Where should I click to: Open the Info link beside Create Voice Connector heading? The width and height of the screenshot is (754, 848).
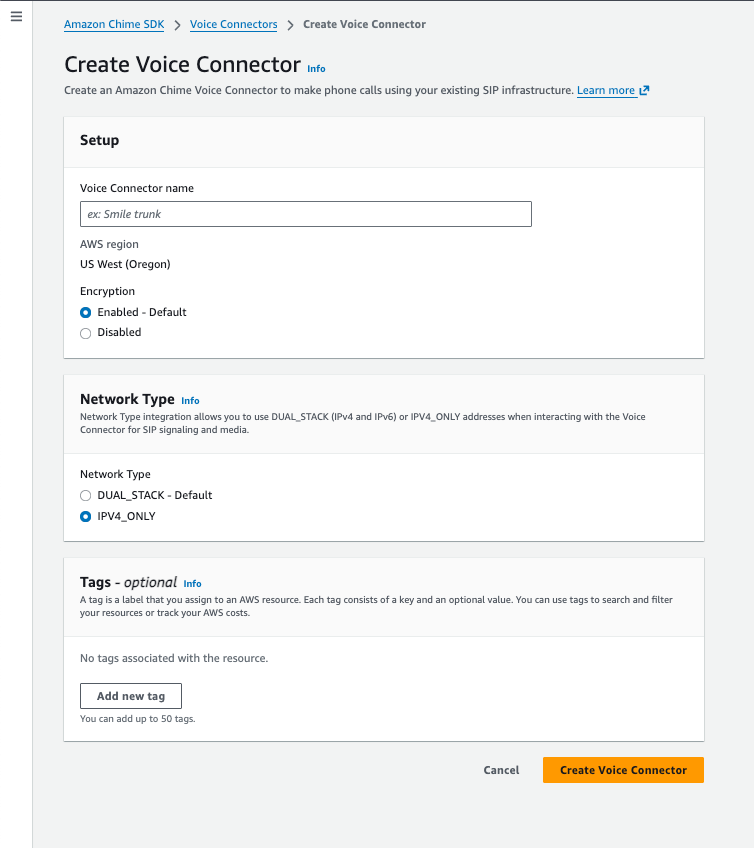tap(316, 69)
